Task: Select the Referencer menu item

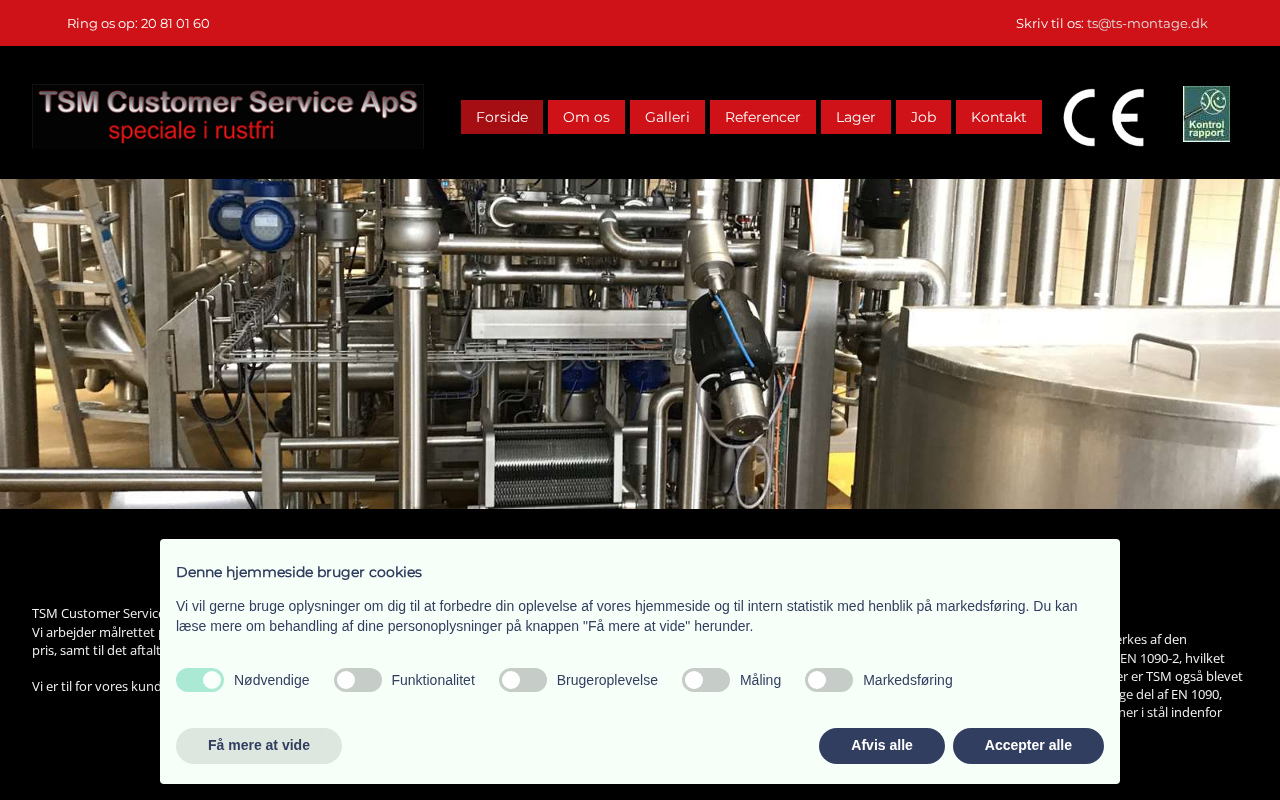Action: (763, 117)
